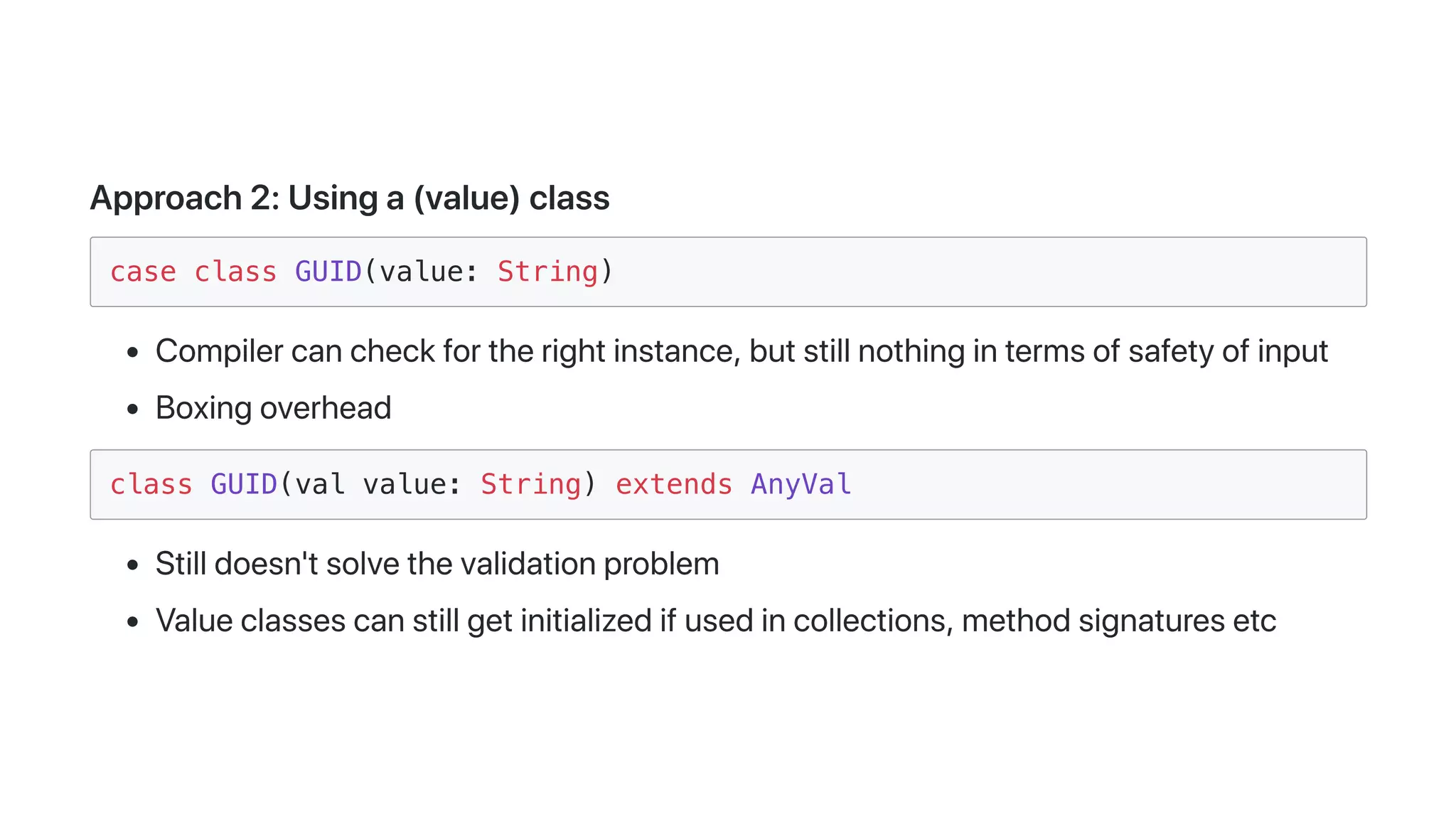Click the heading "Approach 2: Using a (value) class"
1456x819 pixels.
click(350, 198)
